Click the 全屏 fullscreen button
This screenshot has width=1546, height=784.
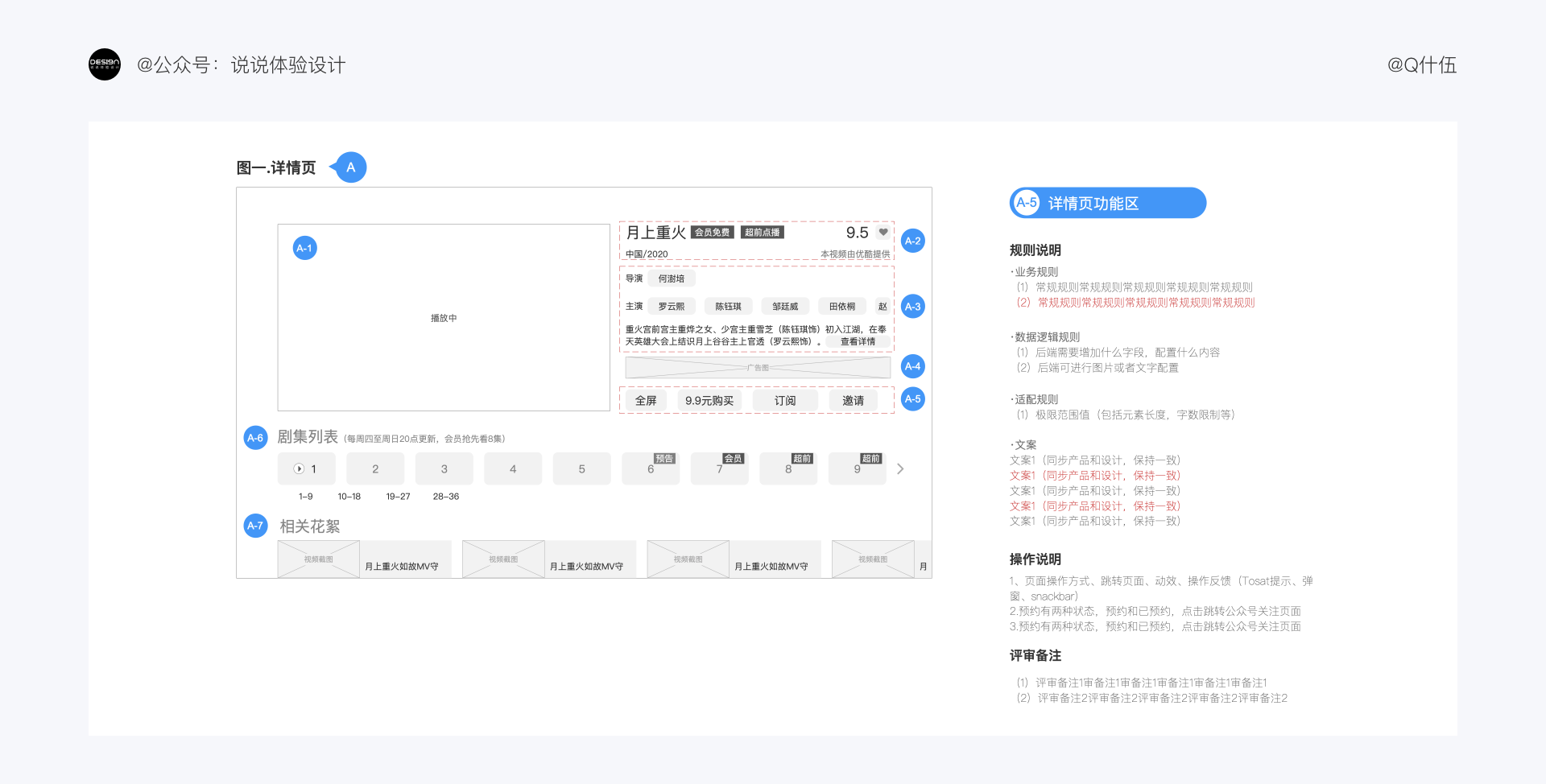pos(646,401)
